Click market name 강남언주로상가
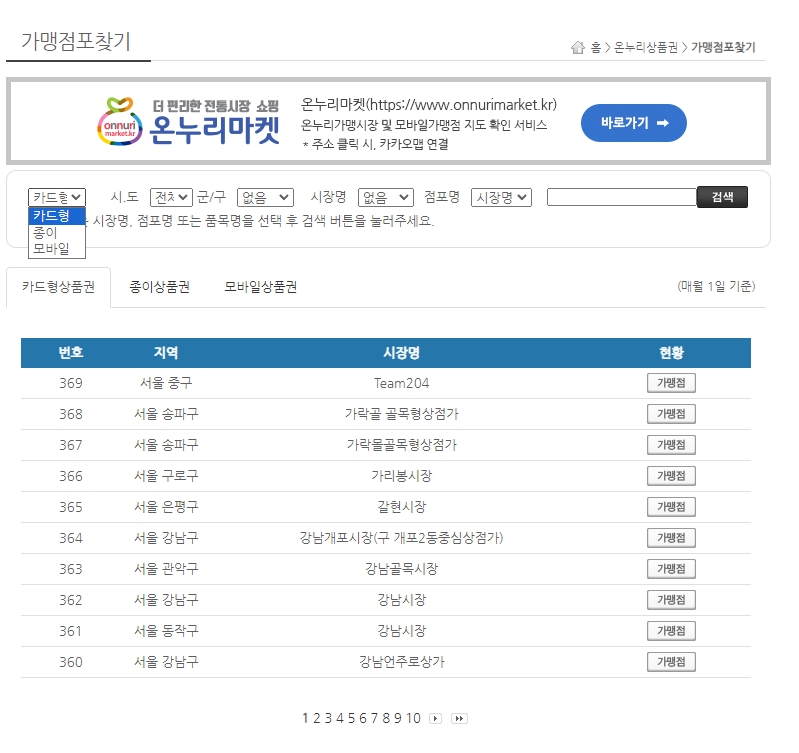799x753 pixels. (402, 662)
